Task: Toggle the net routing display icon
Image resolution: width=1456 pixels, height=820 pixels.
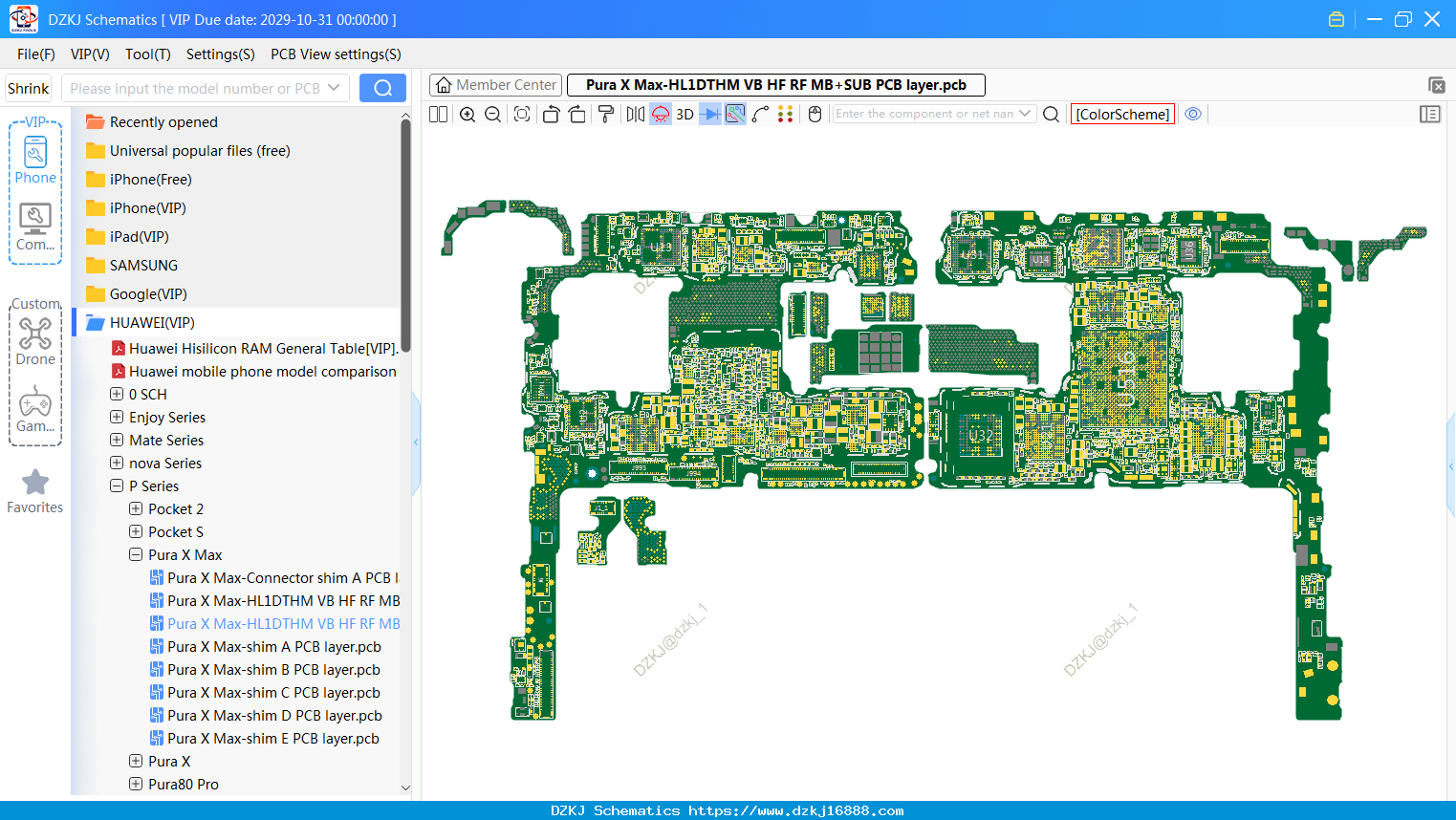Action: tap(735, 114)
